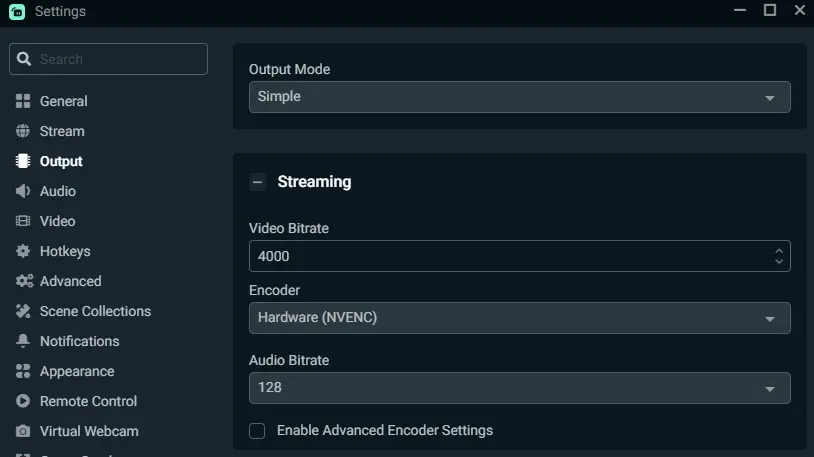This screenshot has height=457, width=814.
Task: Click the Output Mode dropdown arrow
Action: pos(770,98)
